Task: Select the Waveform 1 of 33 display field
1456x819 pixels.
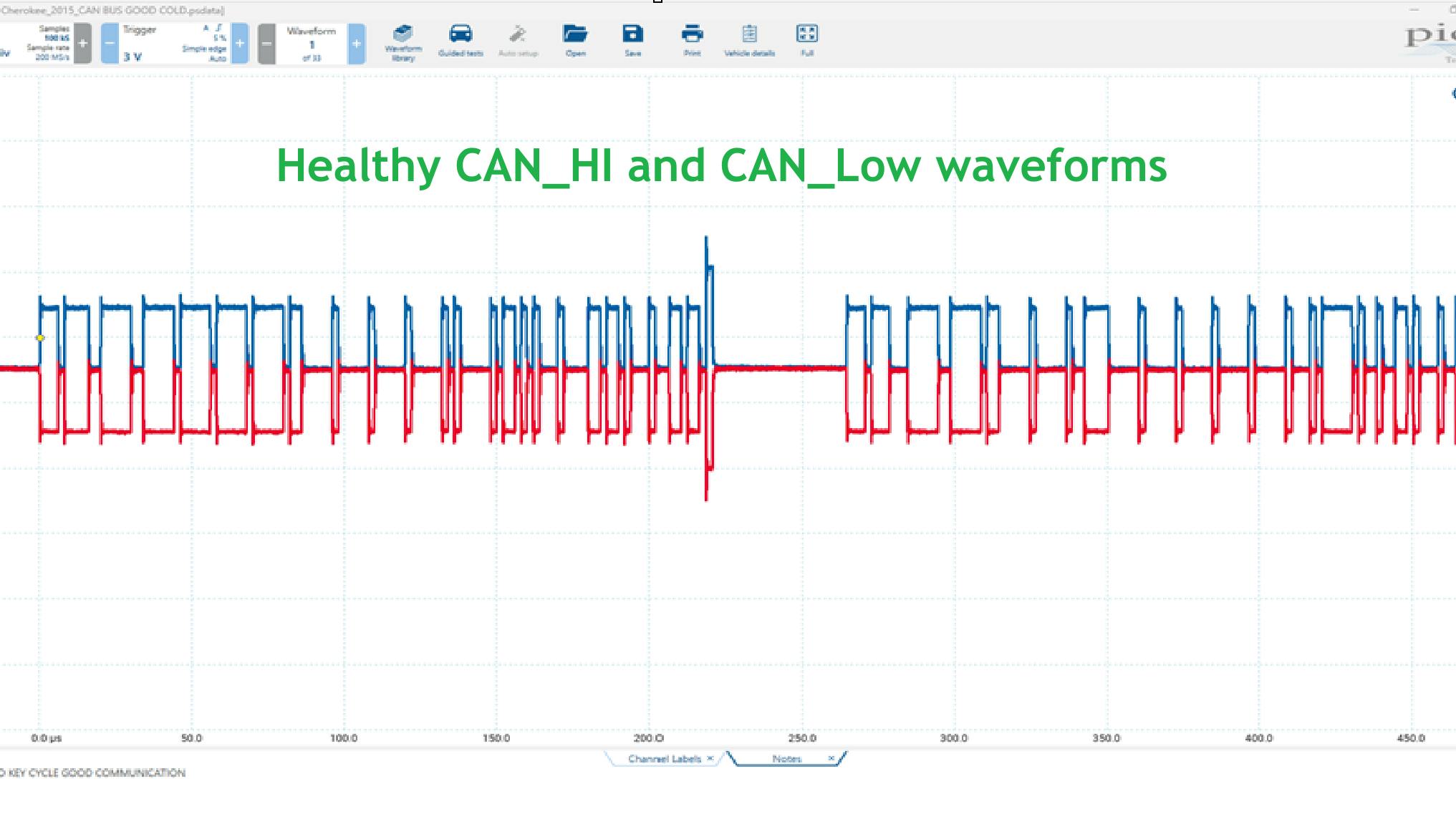Action: (x=313, y=43)
